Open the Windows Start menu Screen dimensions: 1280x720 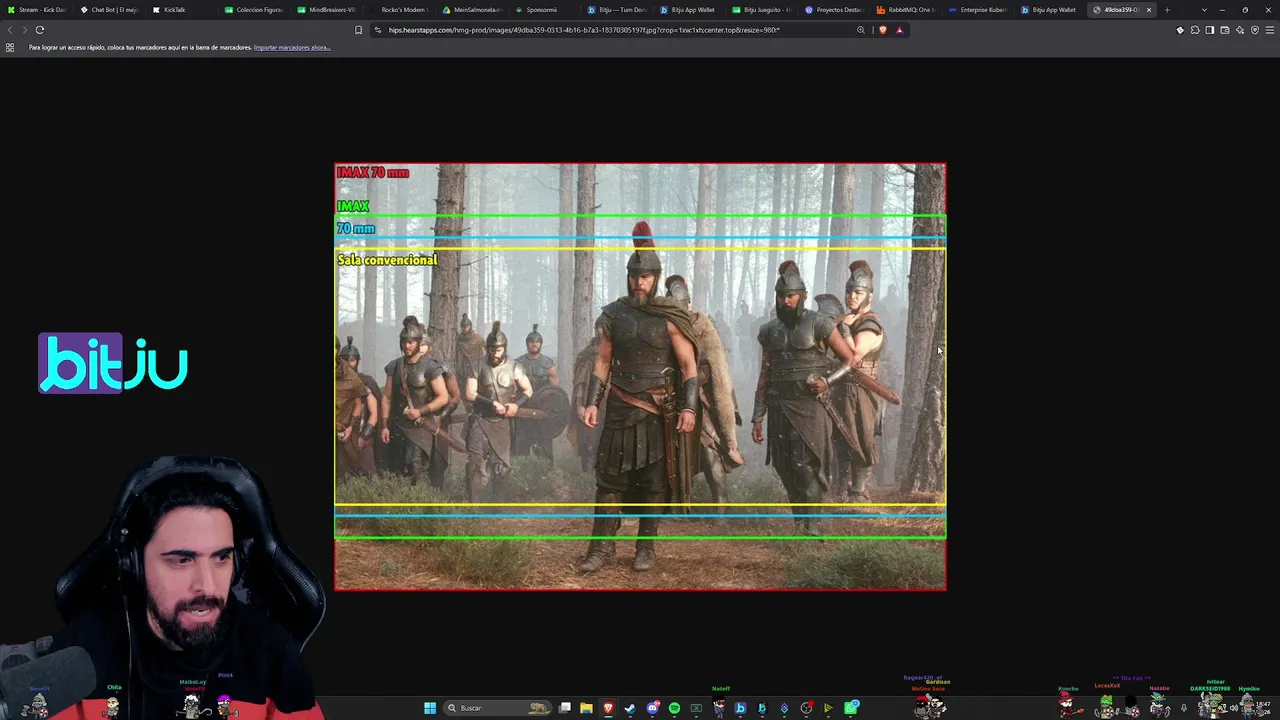(430, 708)
